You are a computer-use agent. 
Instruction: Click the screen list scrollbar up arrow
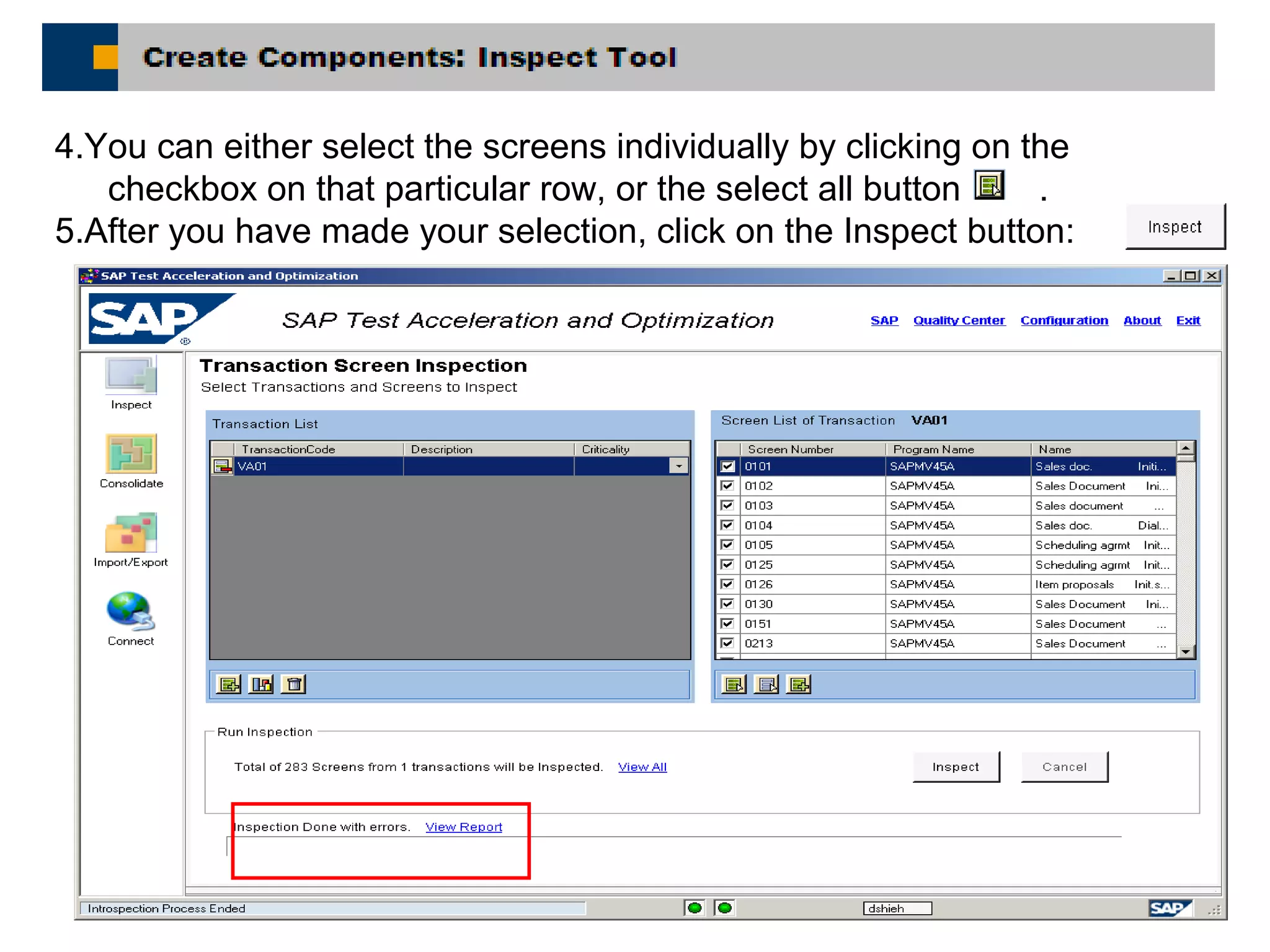click(1186, 448)
